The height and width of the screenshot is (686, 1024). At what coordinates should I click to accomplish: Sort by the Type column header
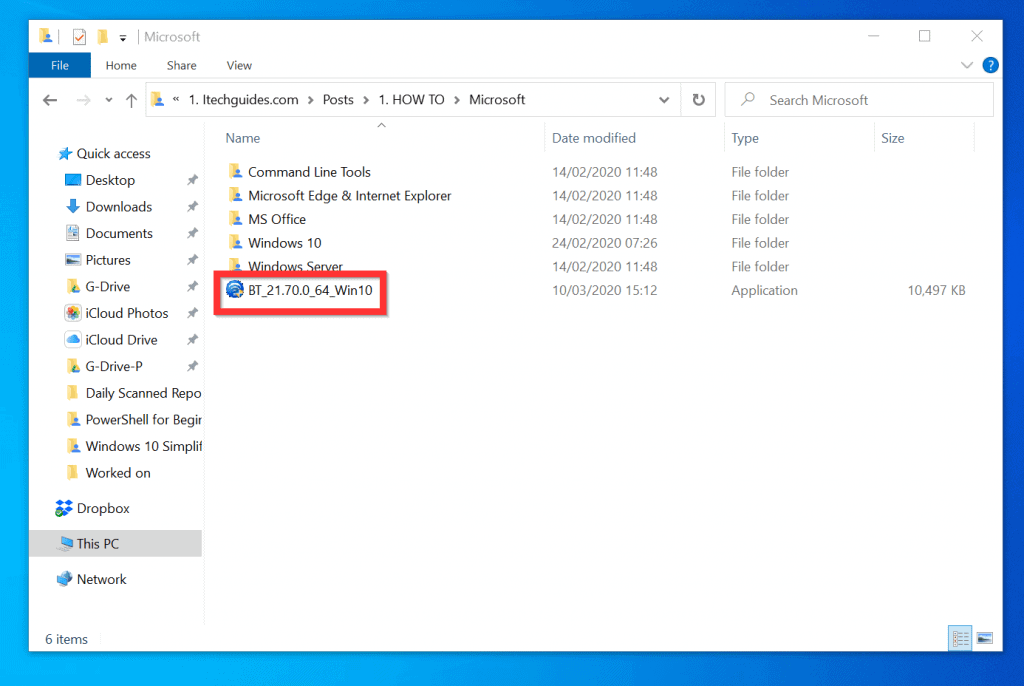pos(744,138)
